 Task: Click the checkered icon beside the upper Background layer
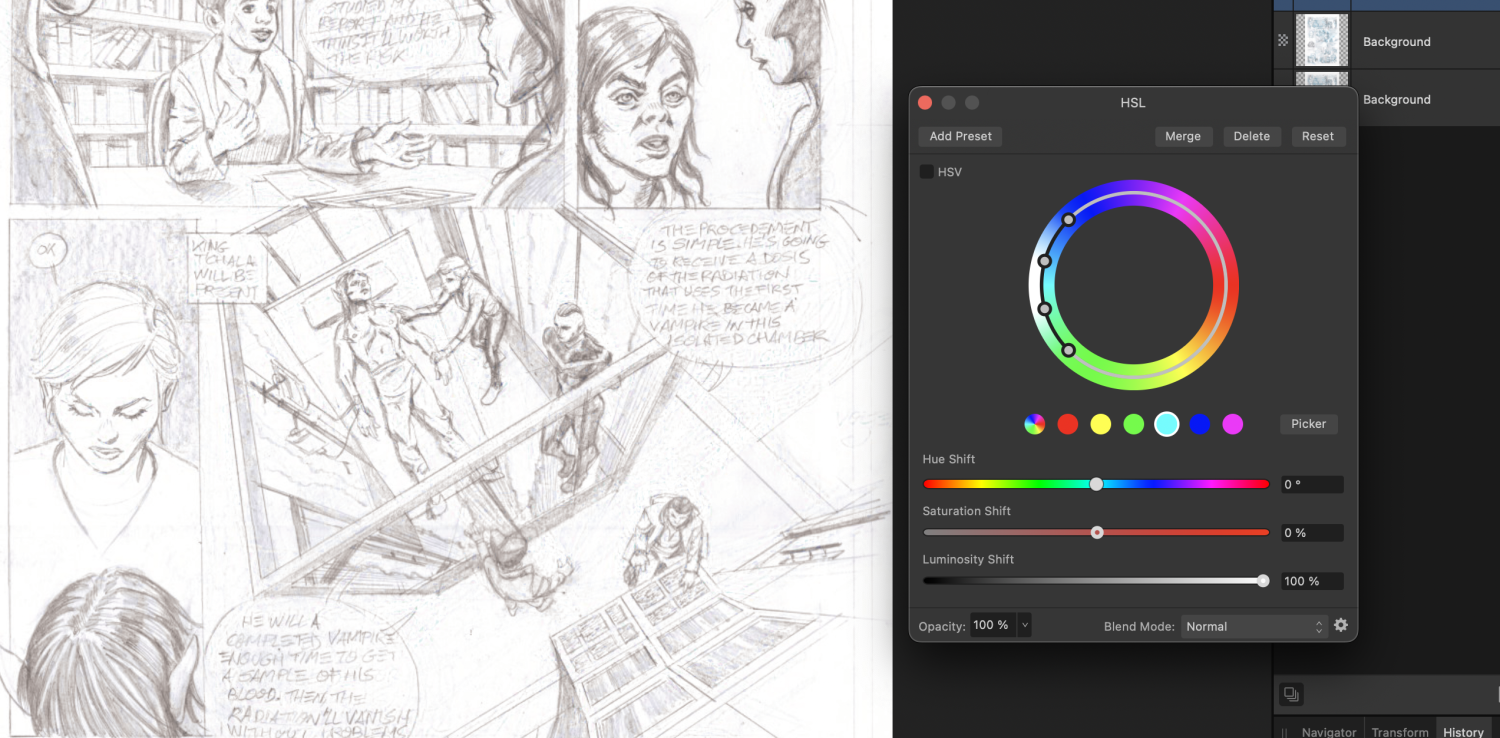(1283, 41)
